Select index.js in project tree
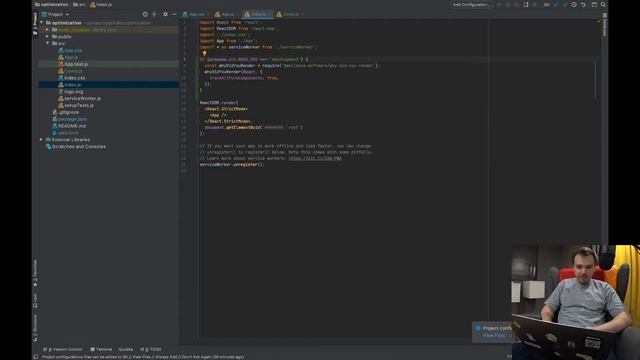The height and width of the screenshot is (360, 640). [69, 84]
